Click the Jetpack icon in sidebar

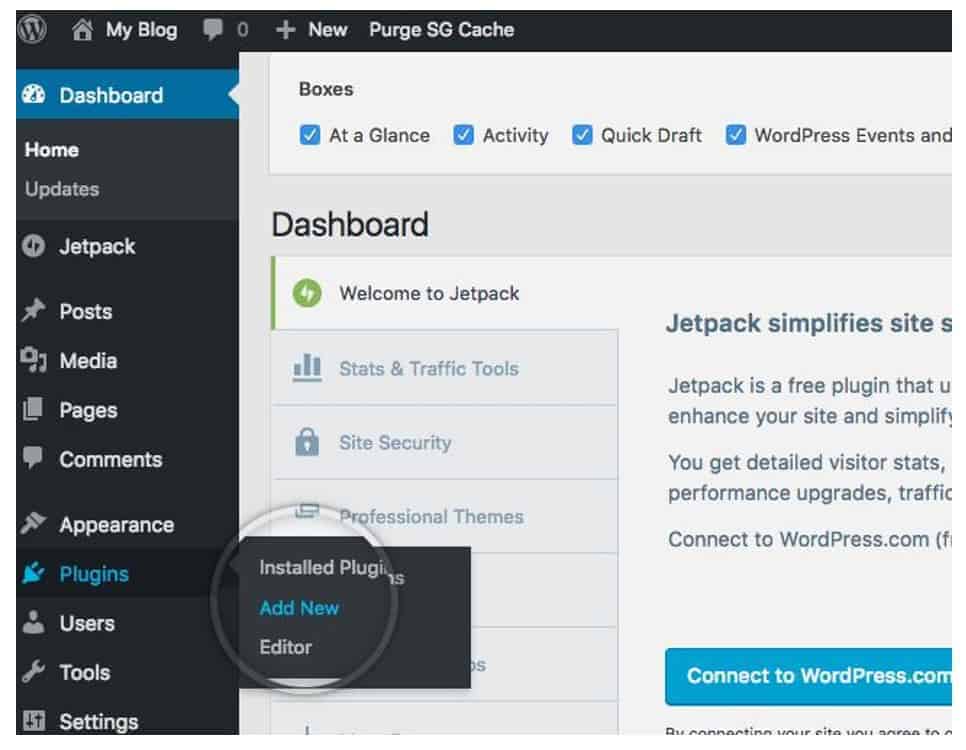(x=33, y=246)
